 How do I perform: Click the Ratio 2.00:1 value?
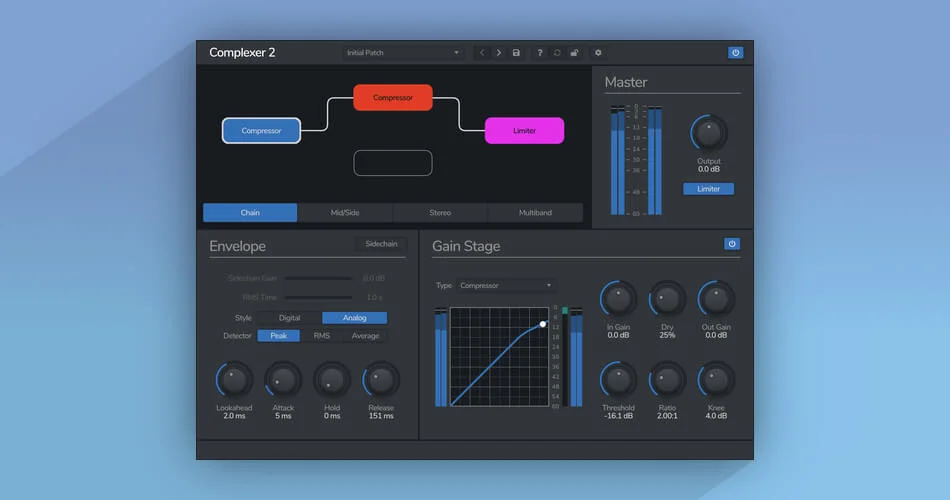(x=667, y=416)
